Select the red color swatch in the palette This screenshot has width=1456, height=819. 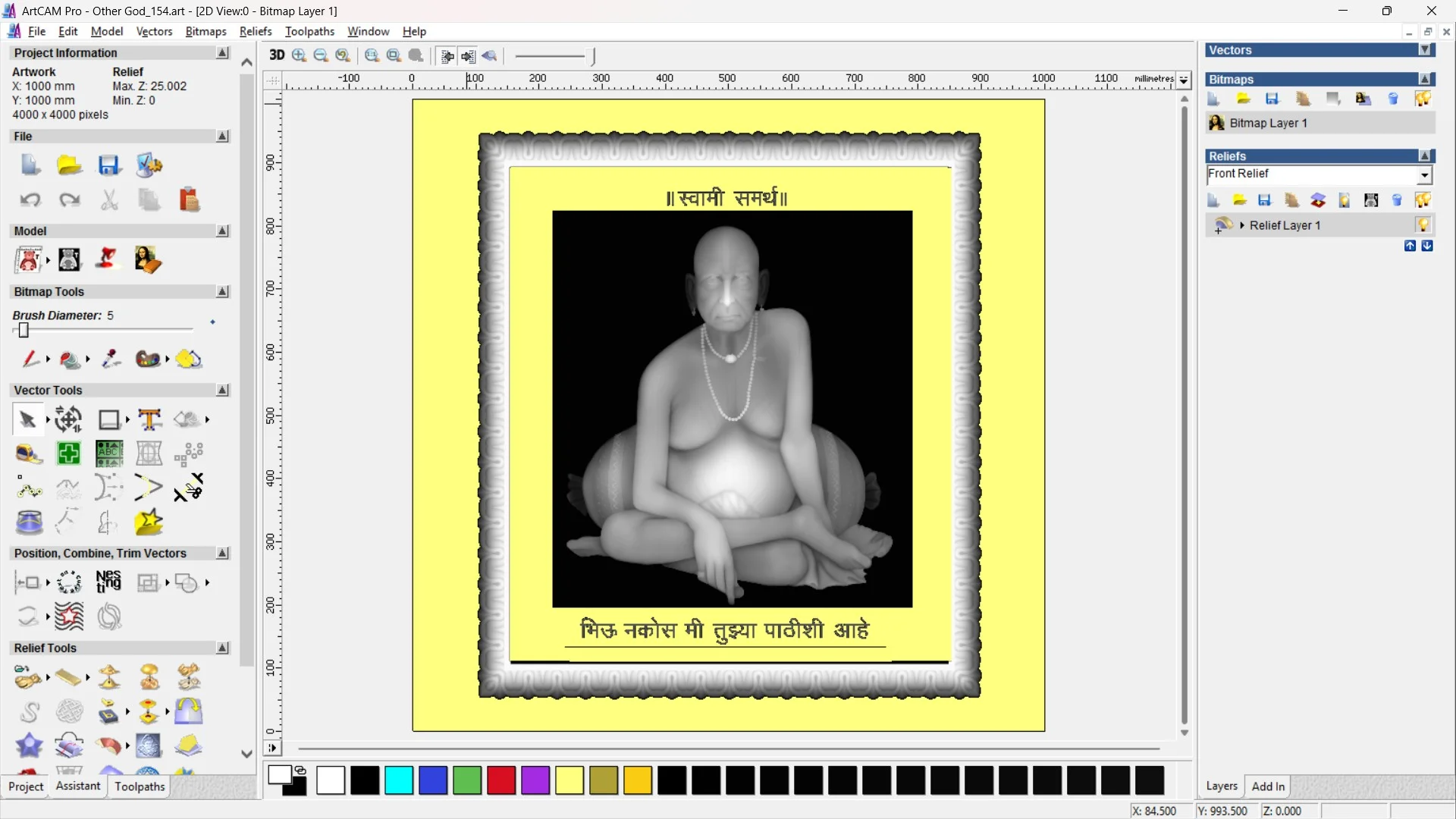coord(501,780)
